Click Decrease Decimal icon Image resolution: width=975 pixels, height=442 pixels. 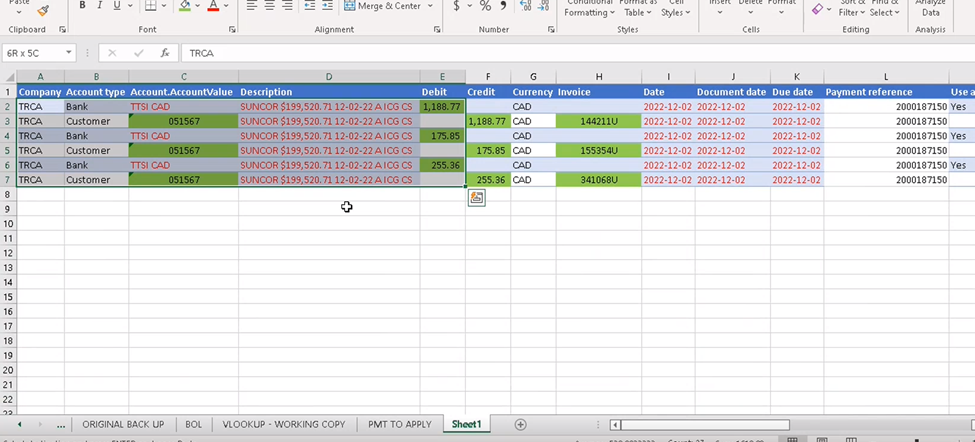(543, 6)
